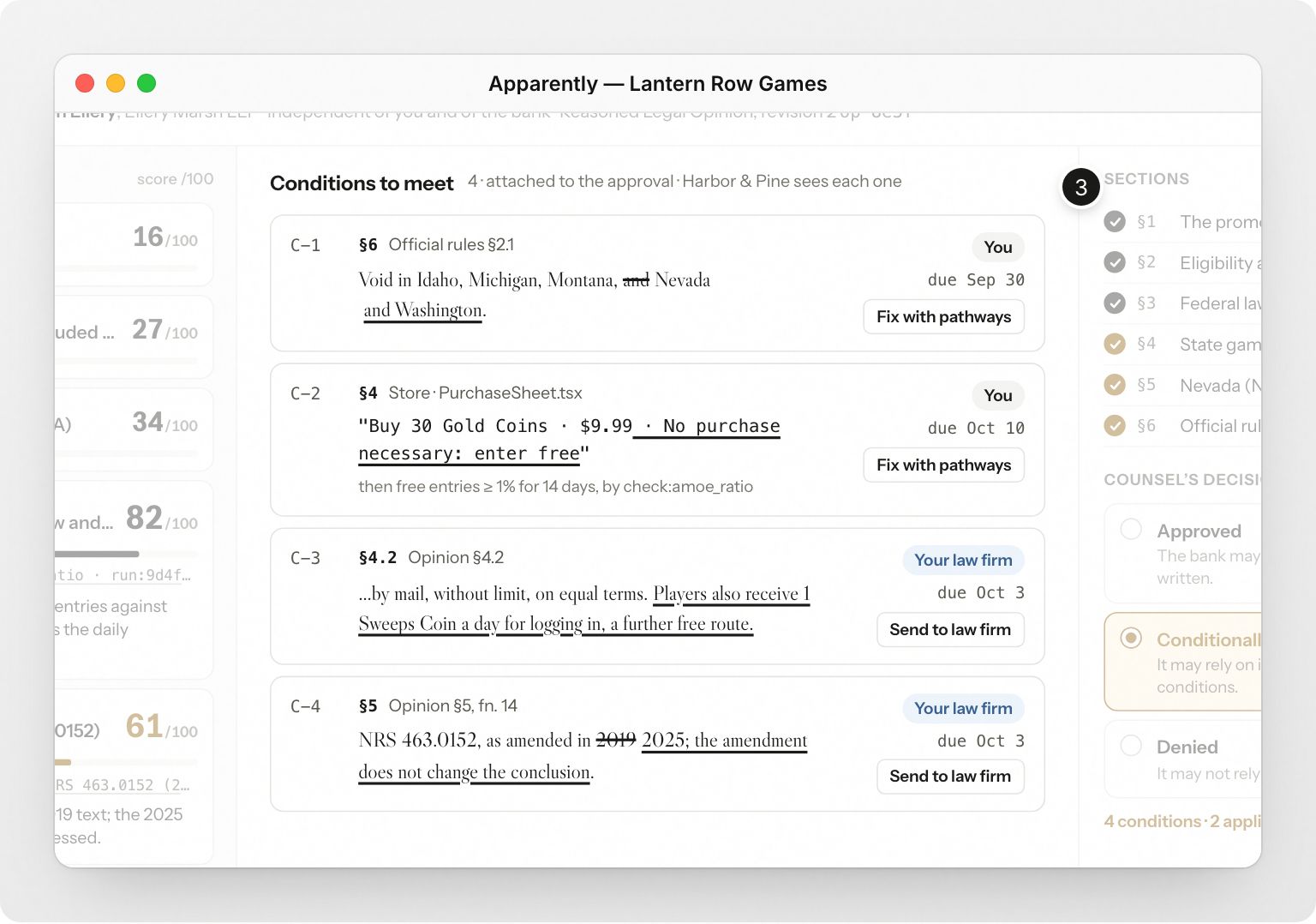Click the You assignee badge on C-2
The height and width of the screenshot is (924, 1316).
(998, 395)
